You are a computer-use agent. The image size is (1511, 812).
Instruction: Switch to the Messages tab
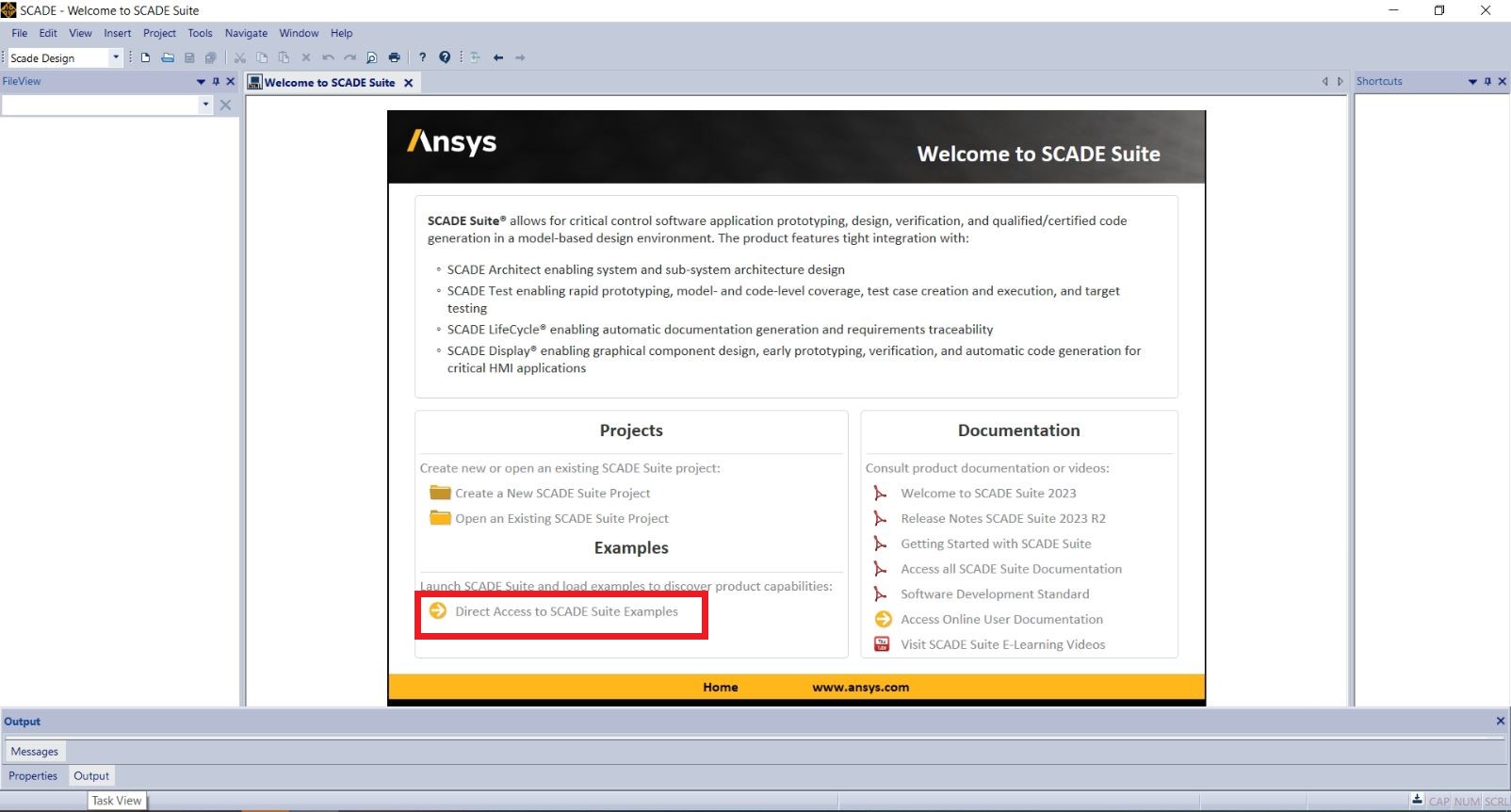click(35, 752)
